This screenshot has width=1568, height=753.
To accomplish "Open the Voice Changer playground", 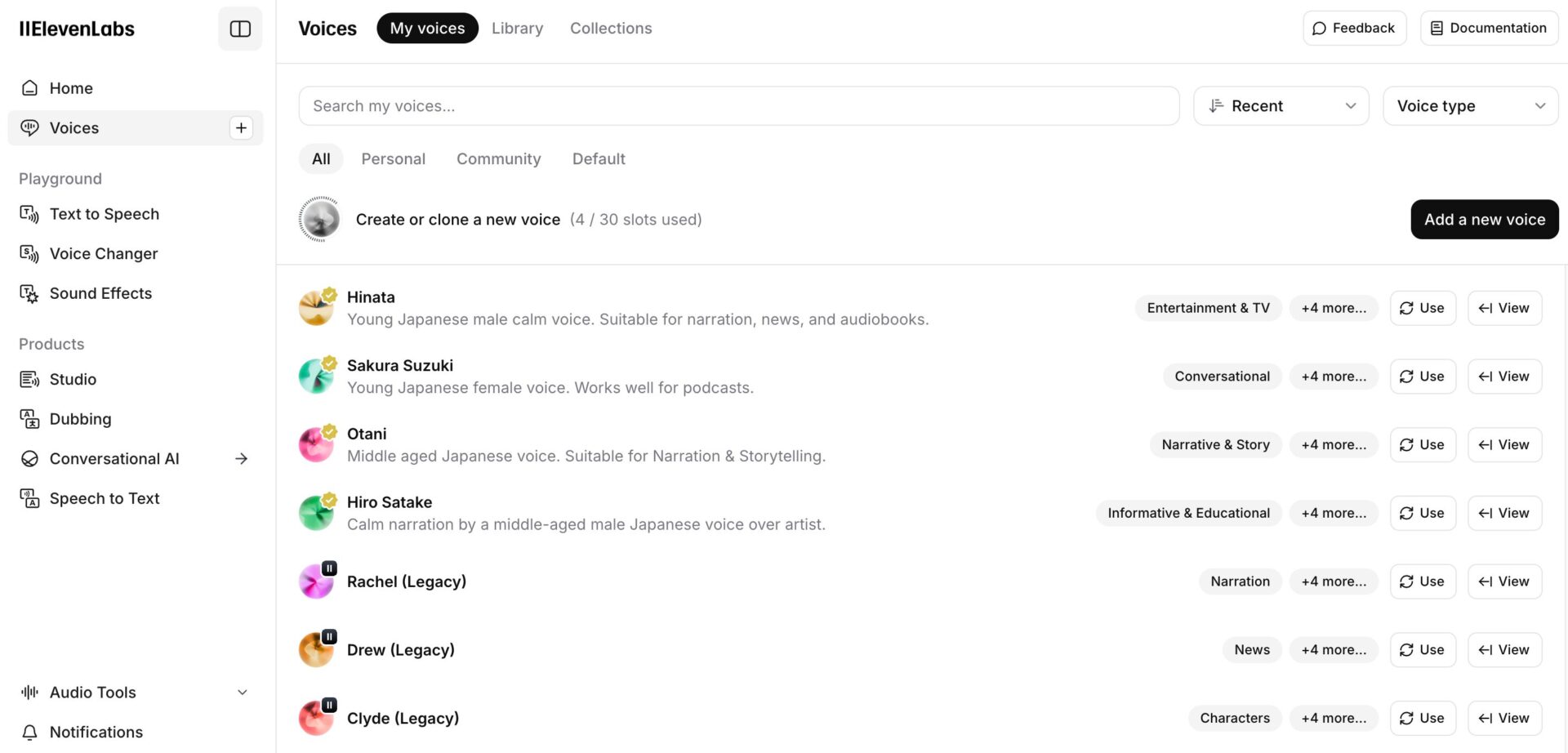I will (103, 254).
